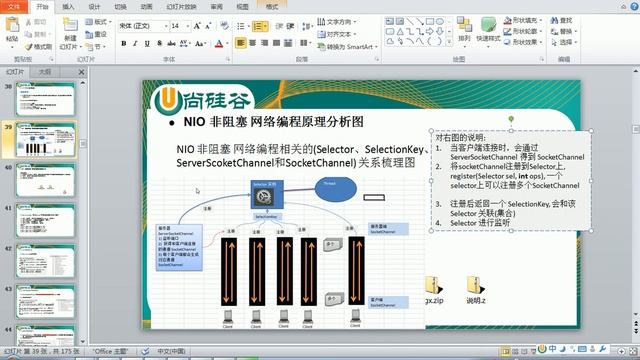The height and width of the screenshot is (360, 640).
Task: Click the Paste (粘贴) icon
Action: [12, 25]
